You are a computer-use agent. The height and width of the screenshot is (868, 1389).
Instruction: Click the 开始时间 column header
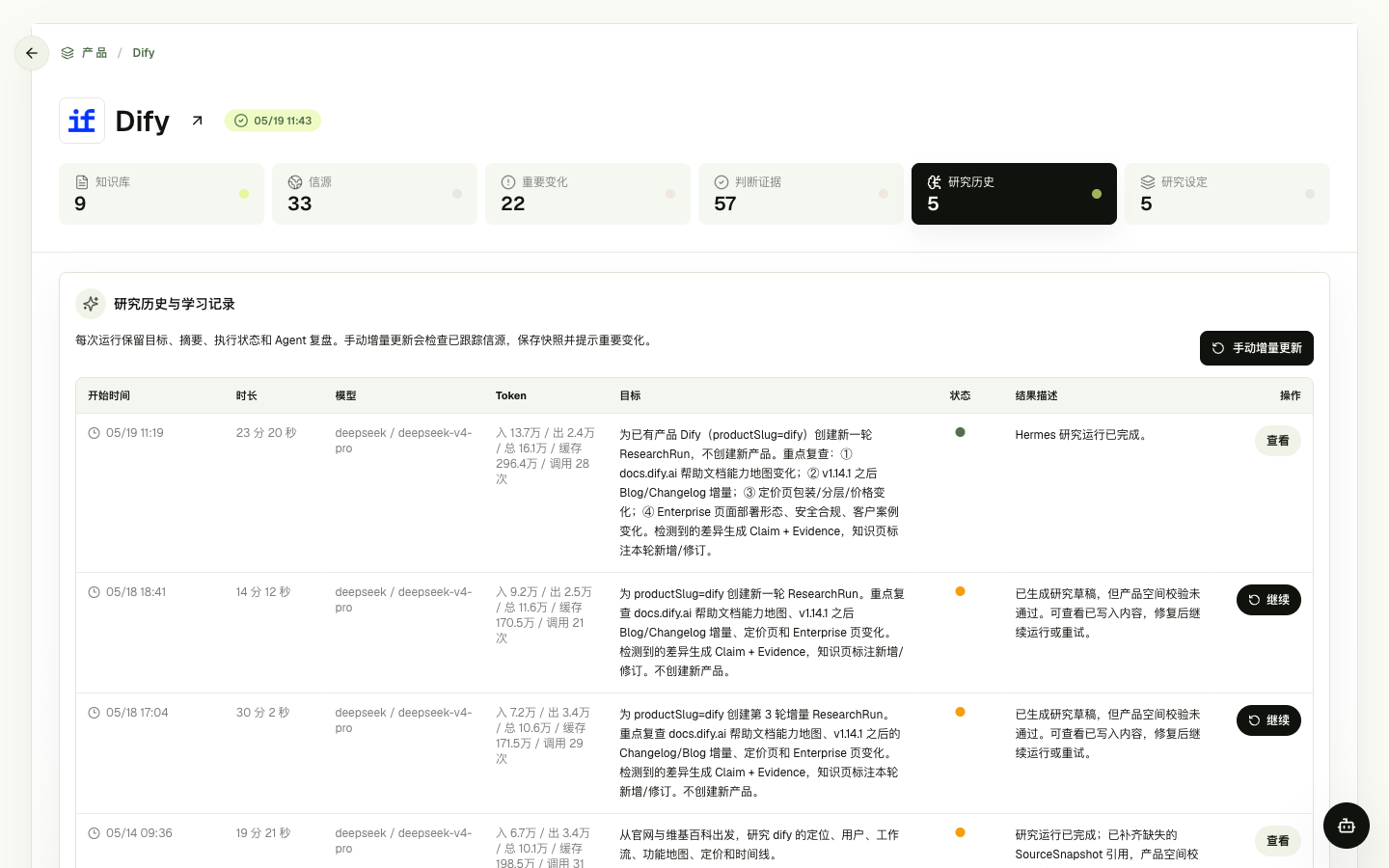pyautogui.click(x=109, y=395)
